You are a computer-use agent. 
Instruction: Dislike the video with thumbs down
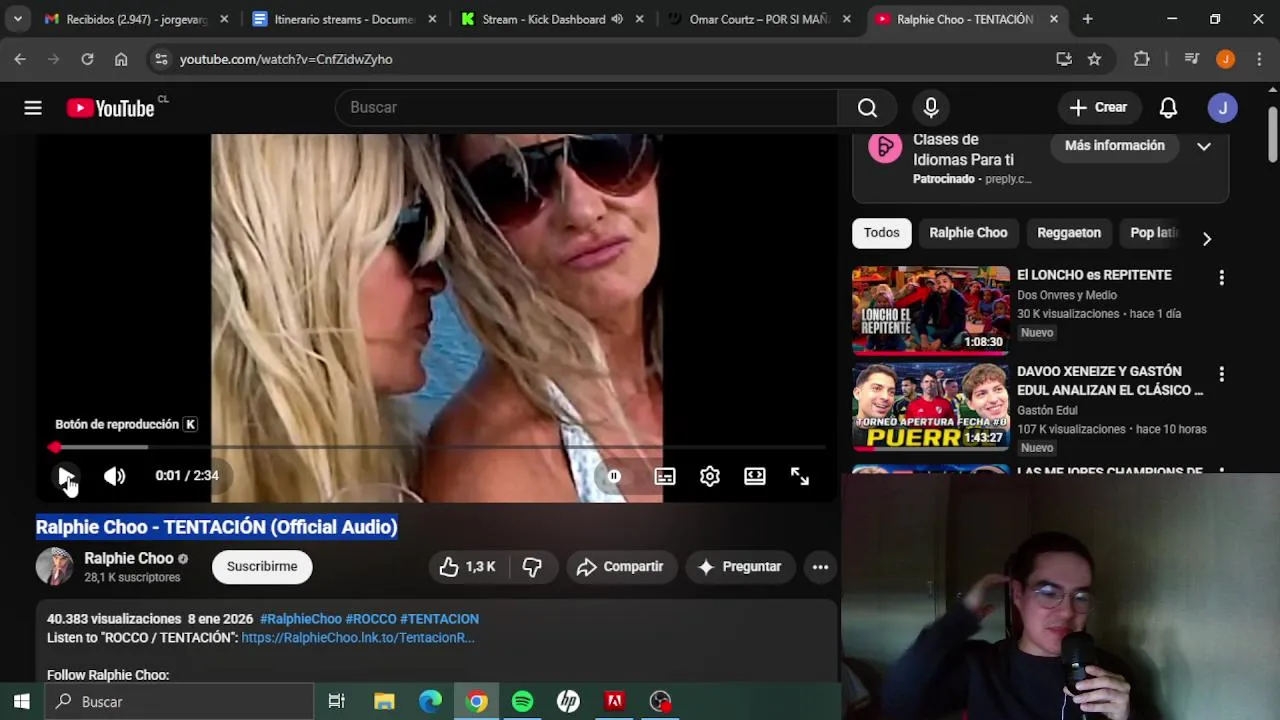pyautogui.click(x=532, y=567)
